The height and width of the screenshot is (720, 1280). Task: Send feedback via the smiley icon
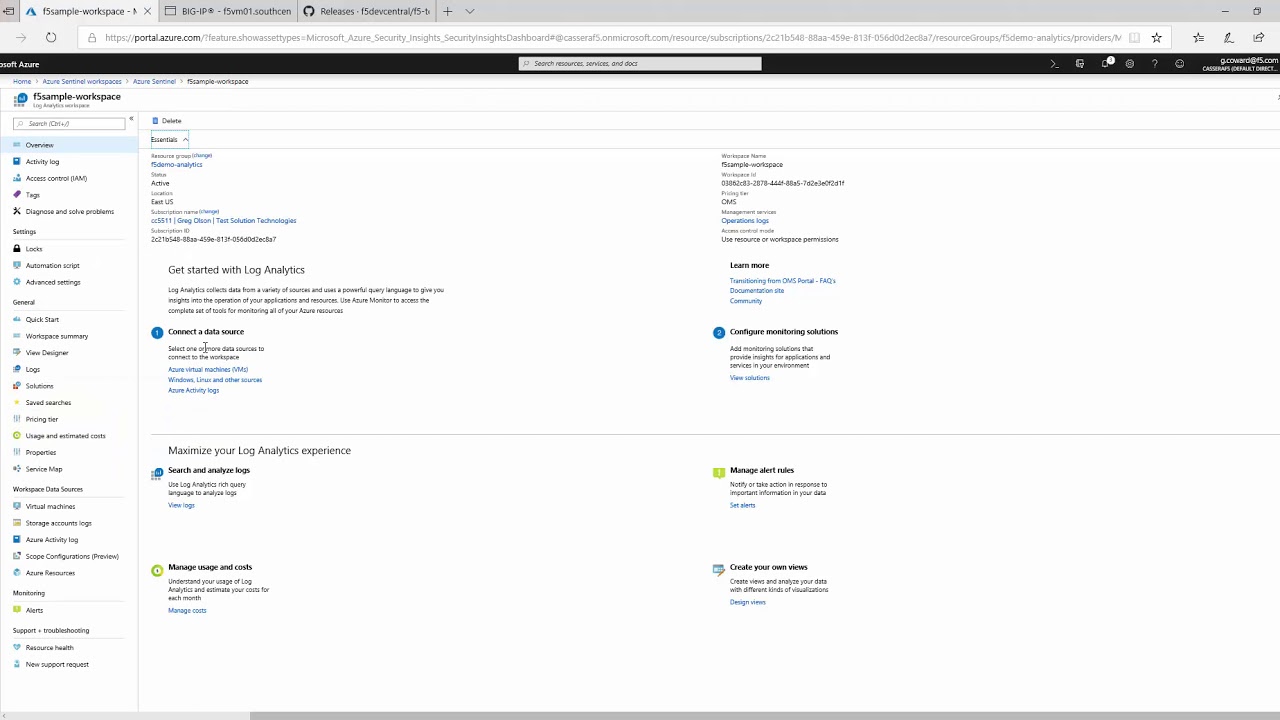pos(1180,64)
